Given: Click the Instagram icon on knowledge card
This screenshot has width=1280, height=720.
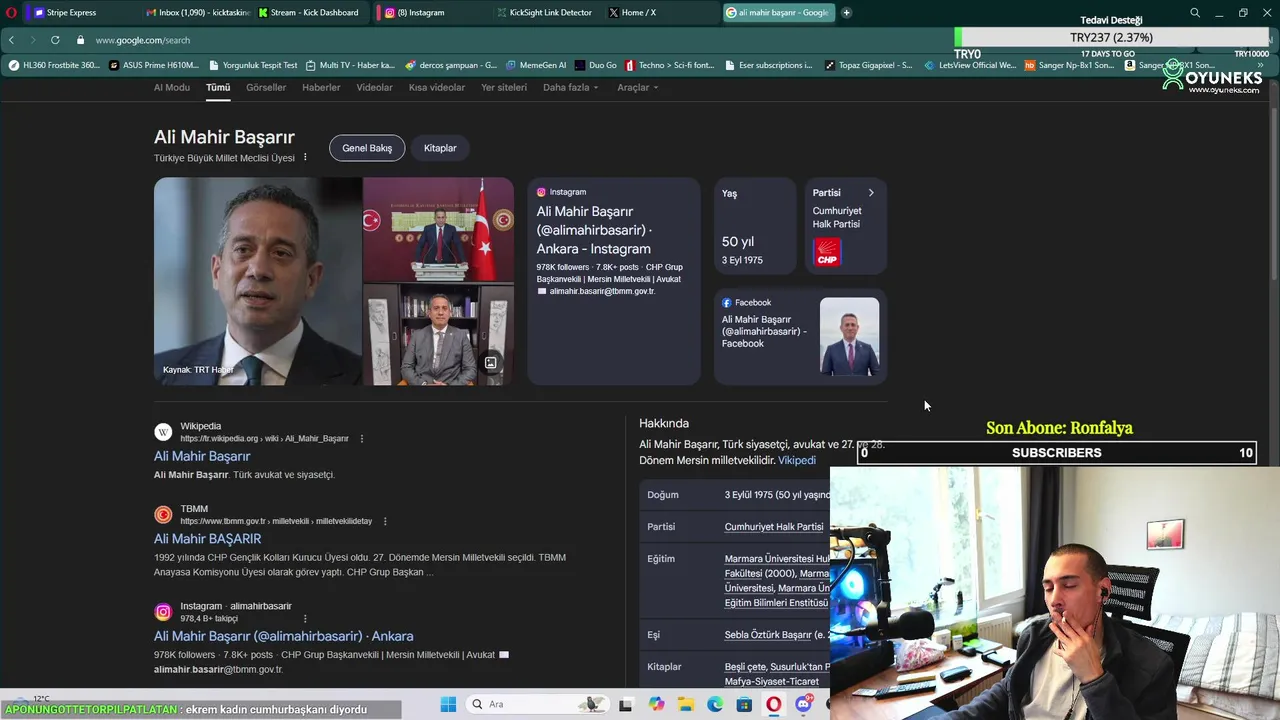Looking at the screenshot, I should (x=541, y=192).
